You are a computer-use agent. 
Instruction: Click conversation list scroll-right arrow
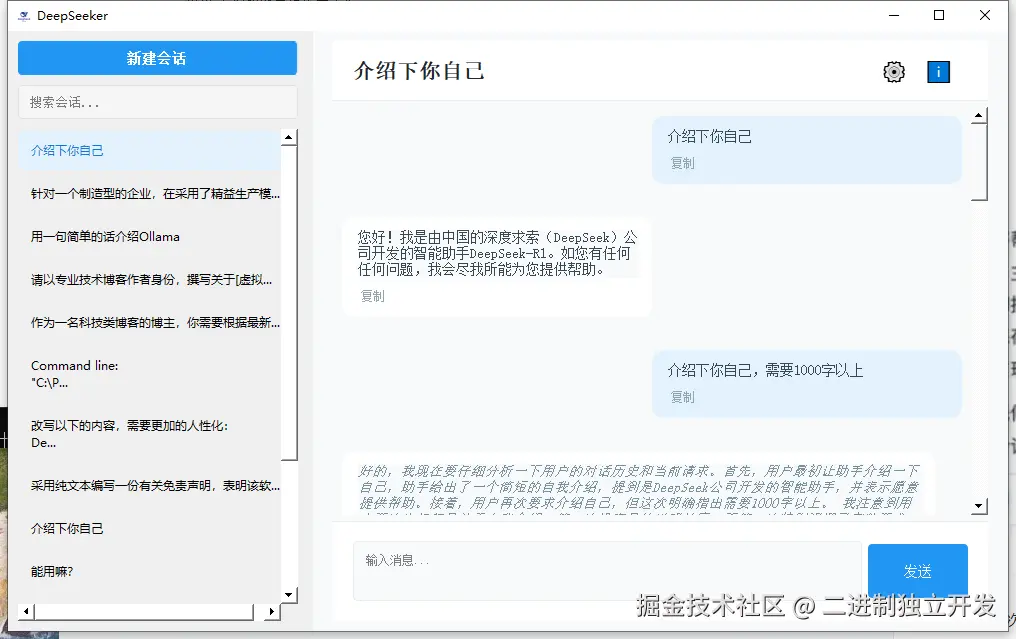coord(271,611)
